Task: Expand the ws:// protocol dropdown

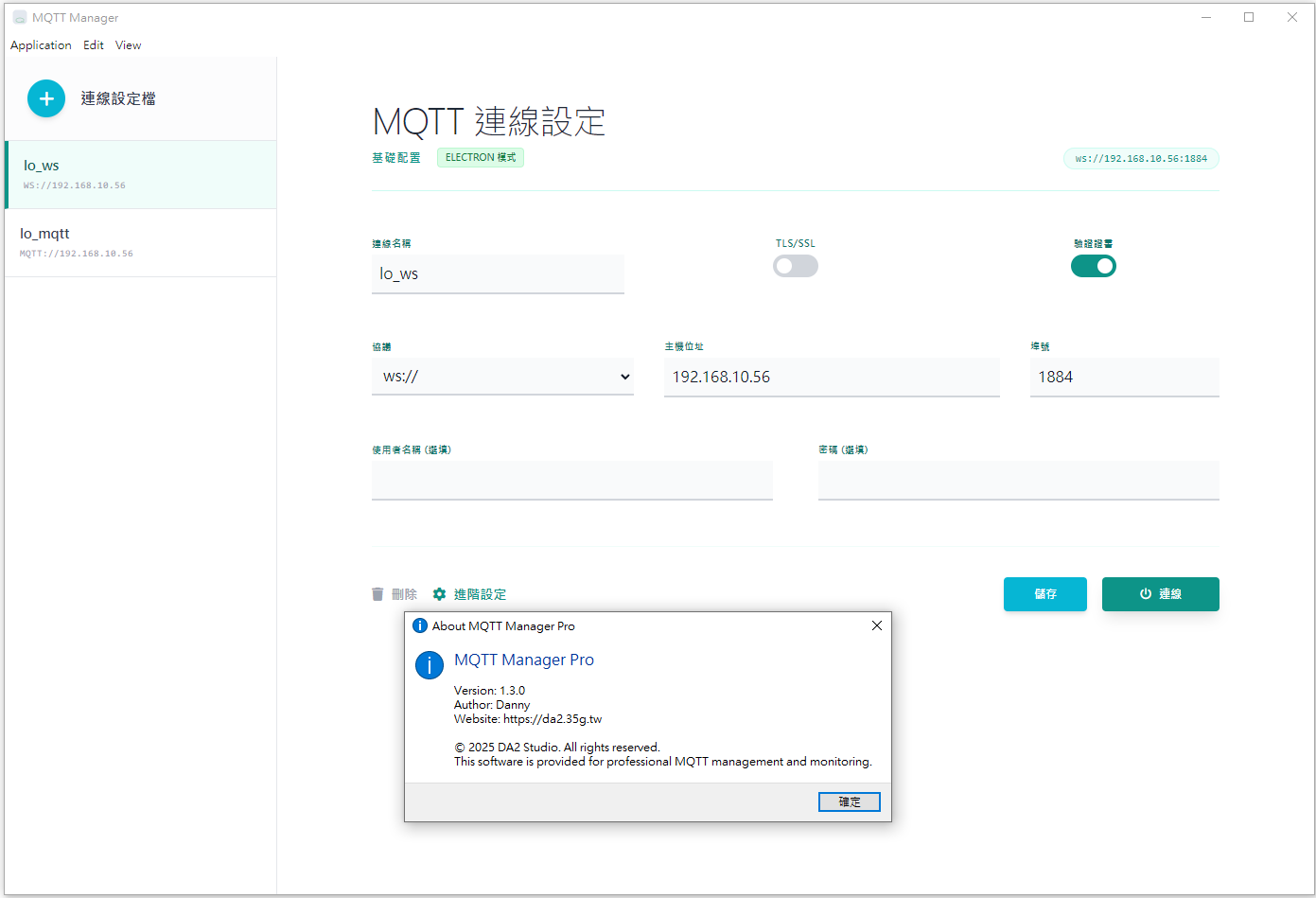Action: coord(502,377)
